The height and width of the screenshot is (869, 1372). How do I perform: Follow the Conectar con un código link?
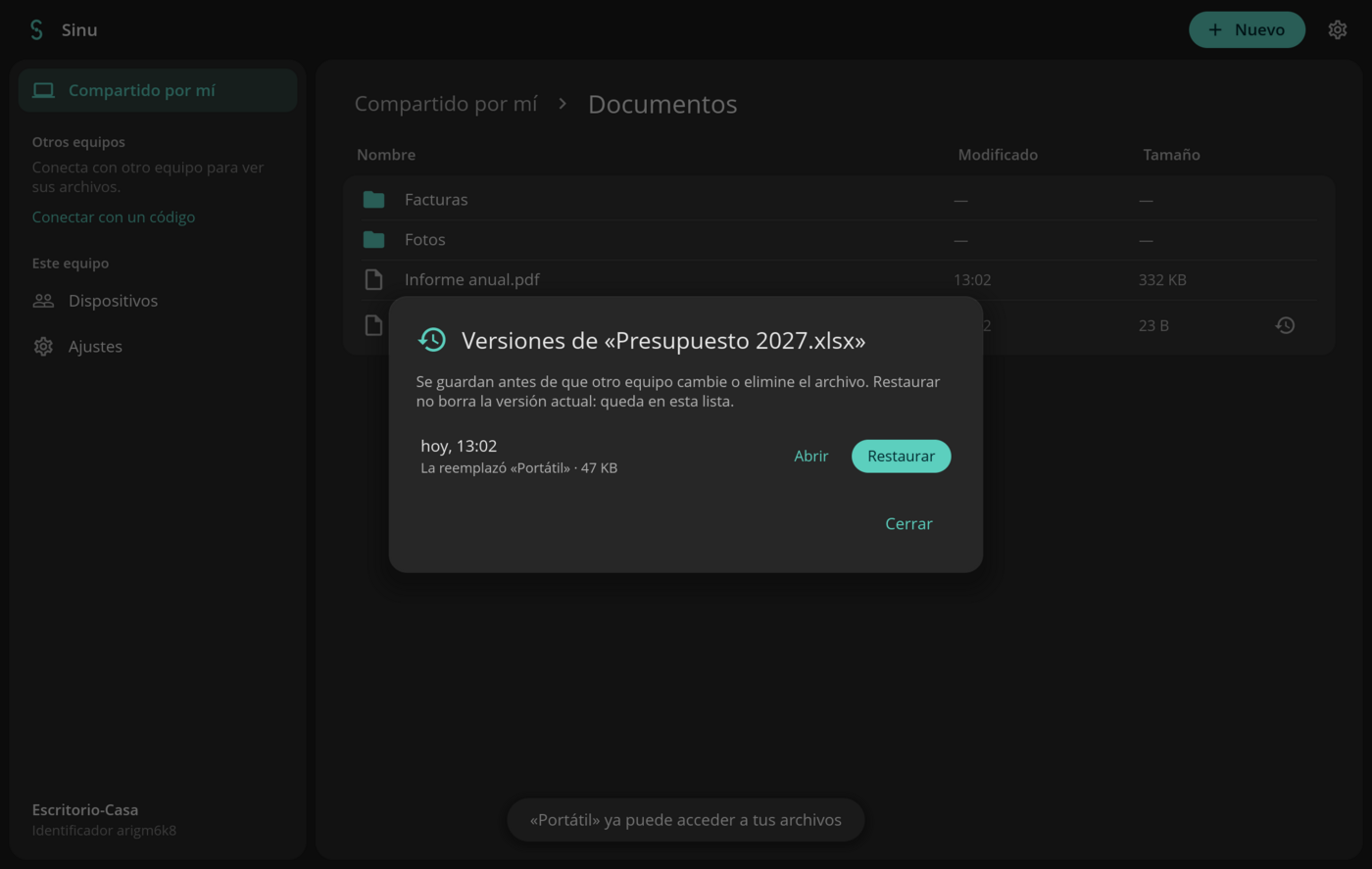click(x=114, y=217)
